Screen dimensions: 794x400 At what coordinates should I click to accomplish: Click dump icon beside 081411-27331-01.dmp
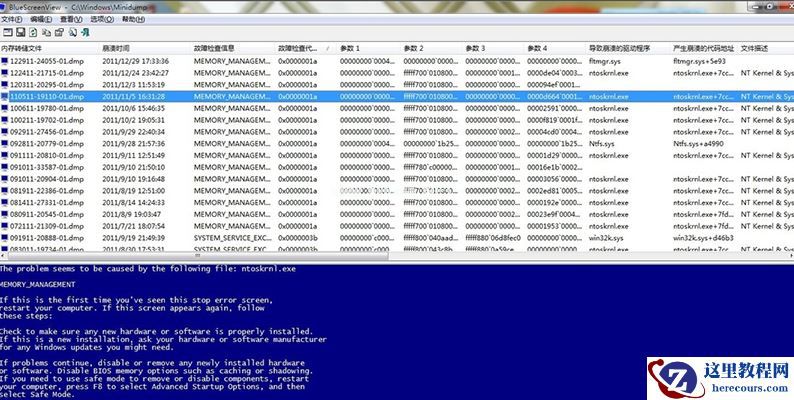[5, 203]
